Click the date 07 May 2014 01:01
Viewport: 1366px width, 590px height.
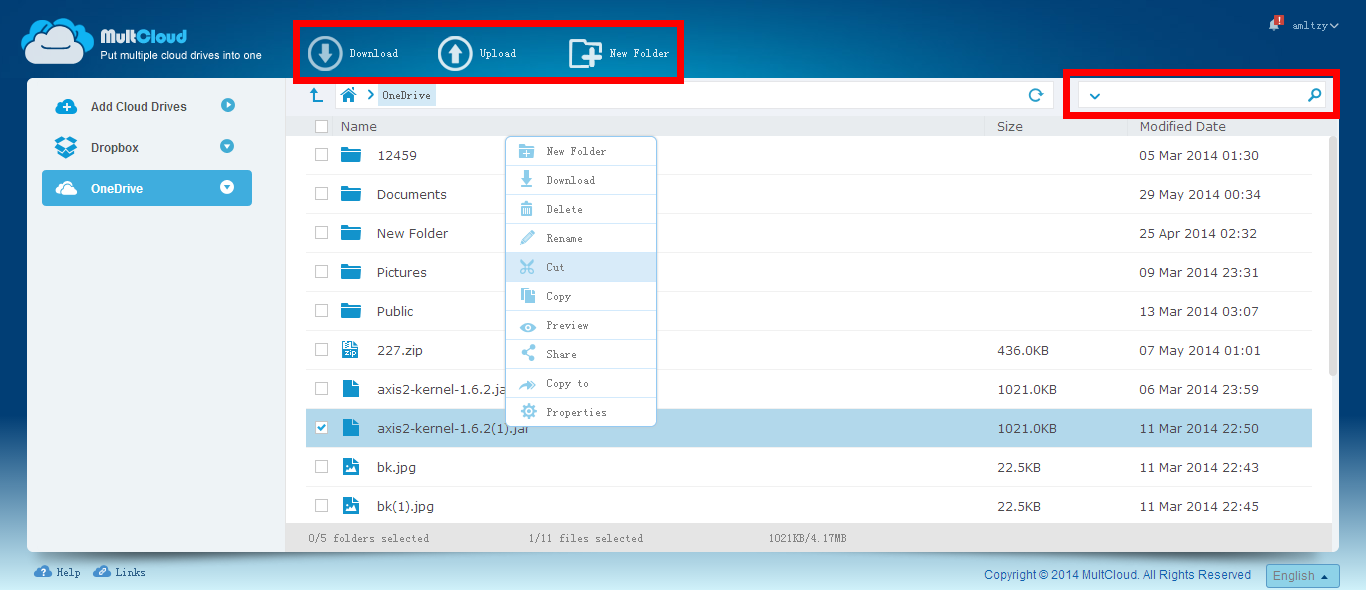coord(1200,350)
